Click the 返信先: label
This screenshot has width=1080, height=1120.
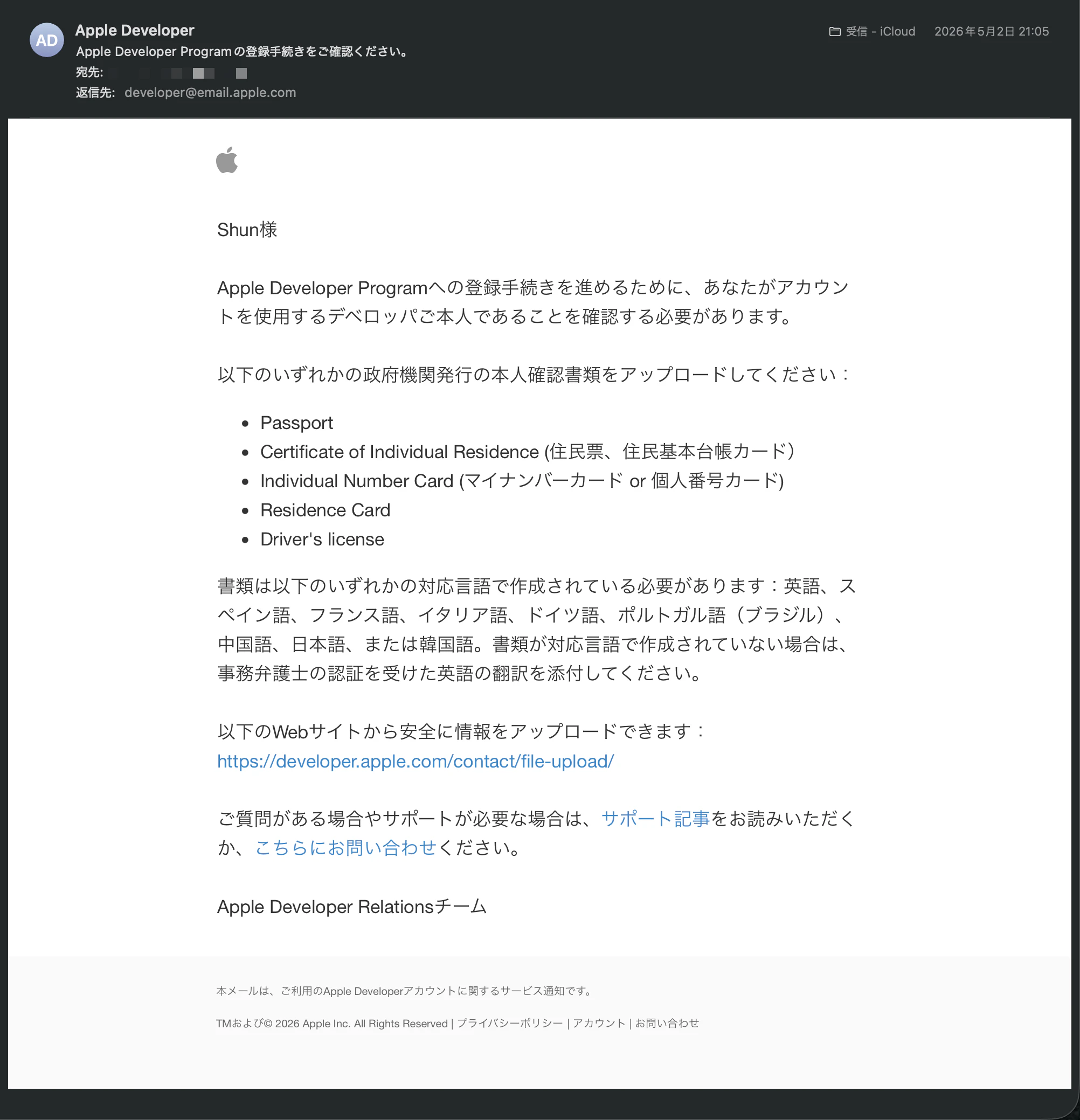(x=95, y=93)
